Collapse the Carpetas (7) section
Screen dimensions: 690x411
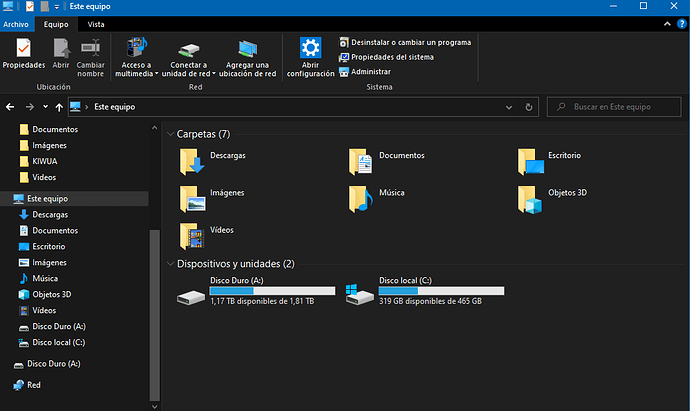coord(170,133)
